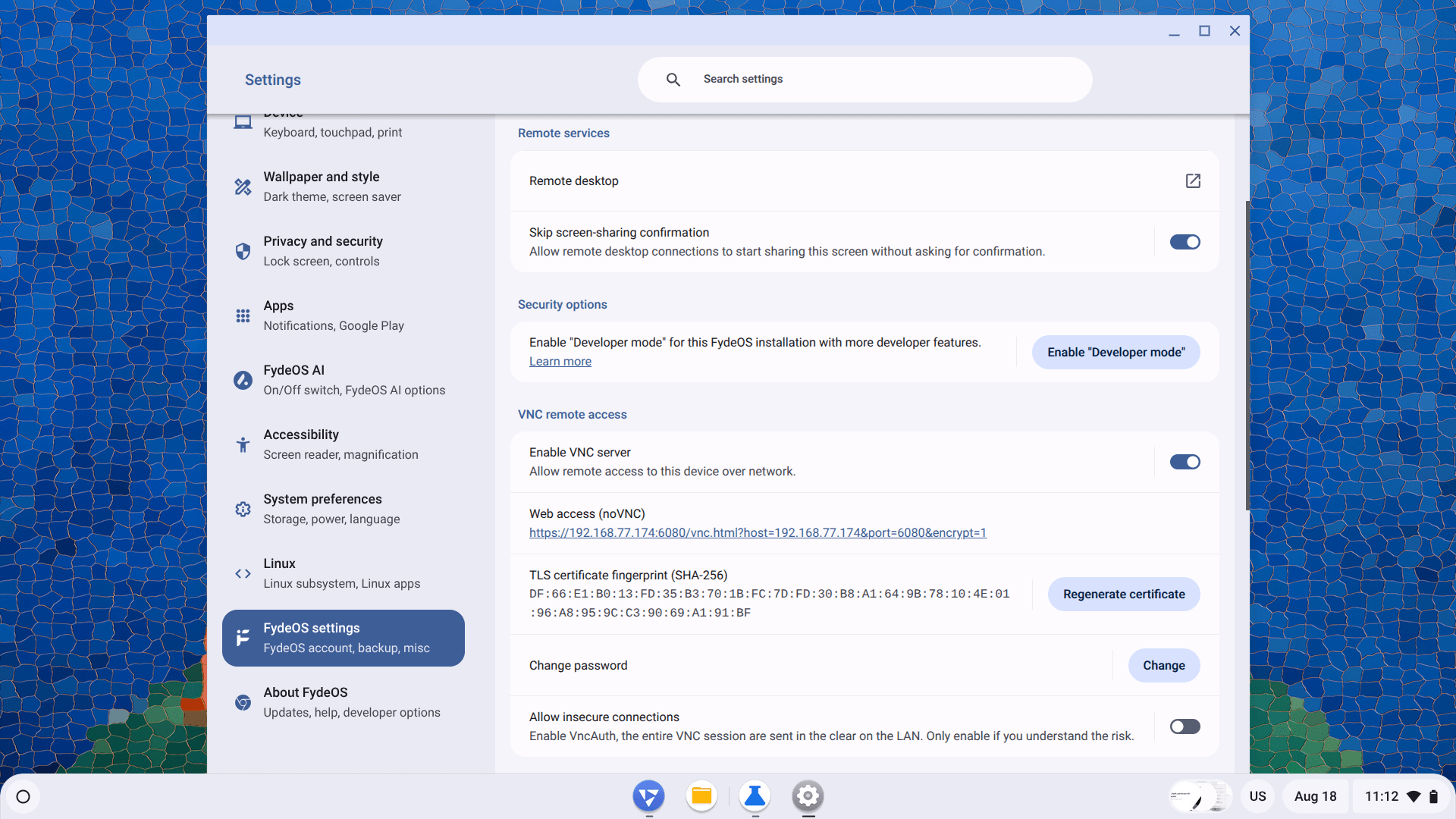Click the Accessibility figure icon
This screenshot has width=1456, height=819.
pos(243,444)
